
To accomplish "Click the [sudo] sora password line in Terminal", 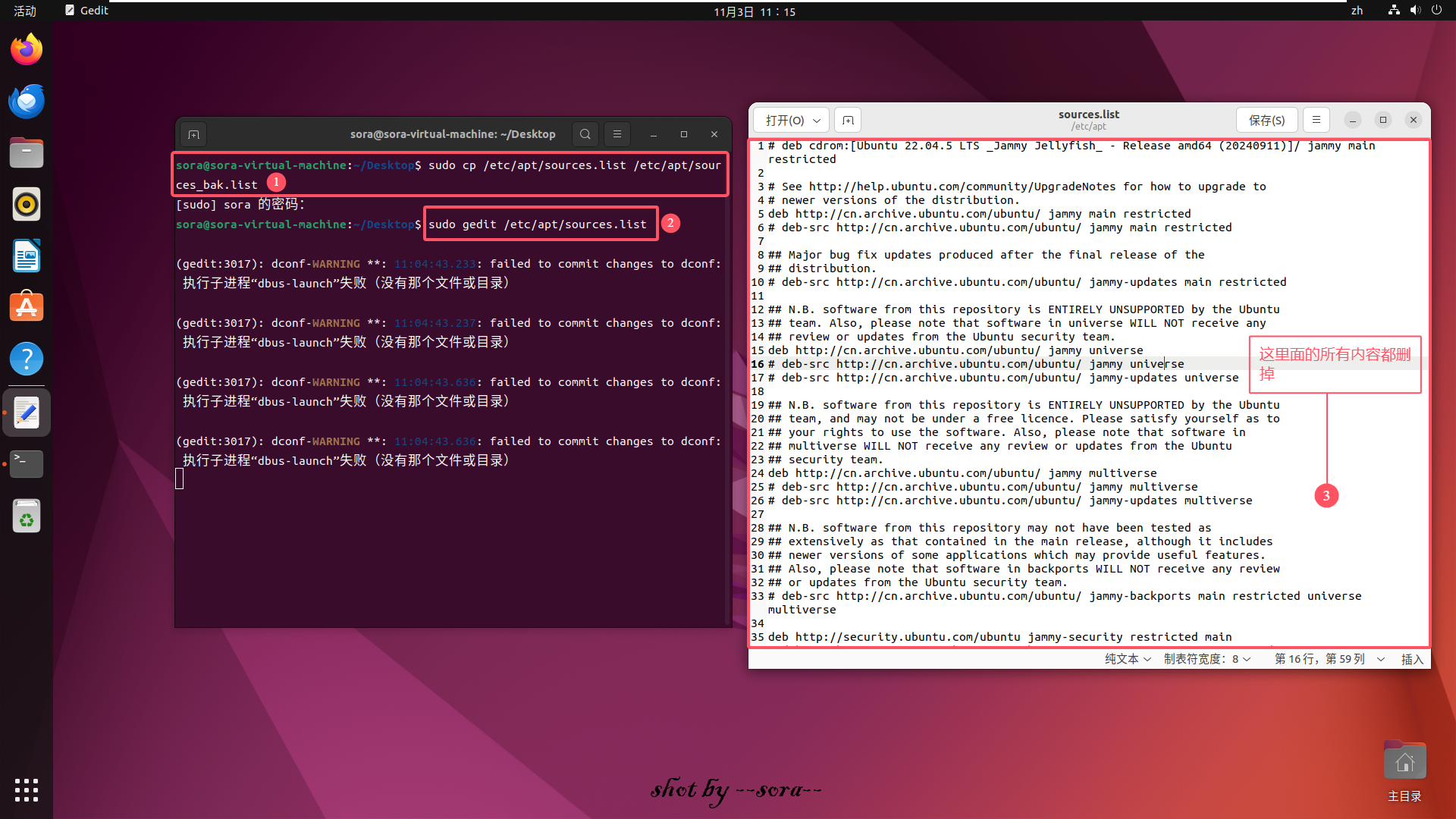I will click(240, 205).
